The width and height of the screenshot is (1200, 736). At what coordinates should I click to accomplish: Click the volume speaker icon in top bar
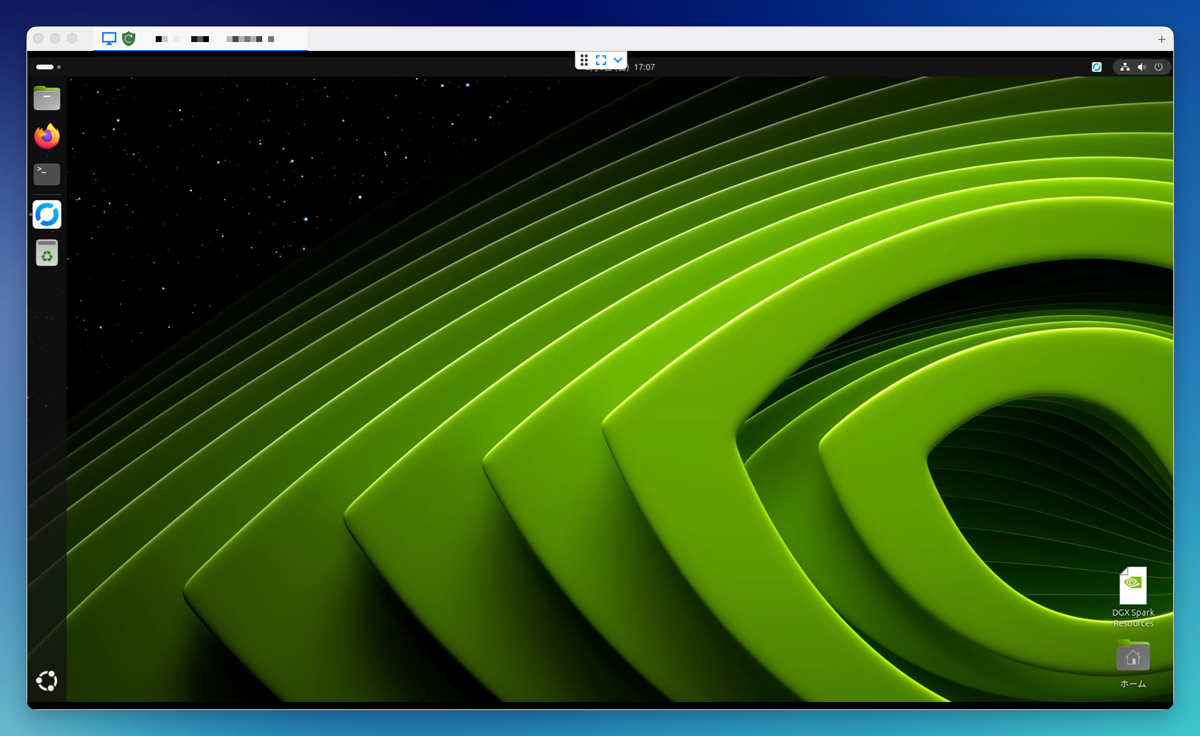[1141, 67]
